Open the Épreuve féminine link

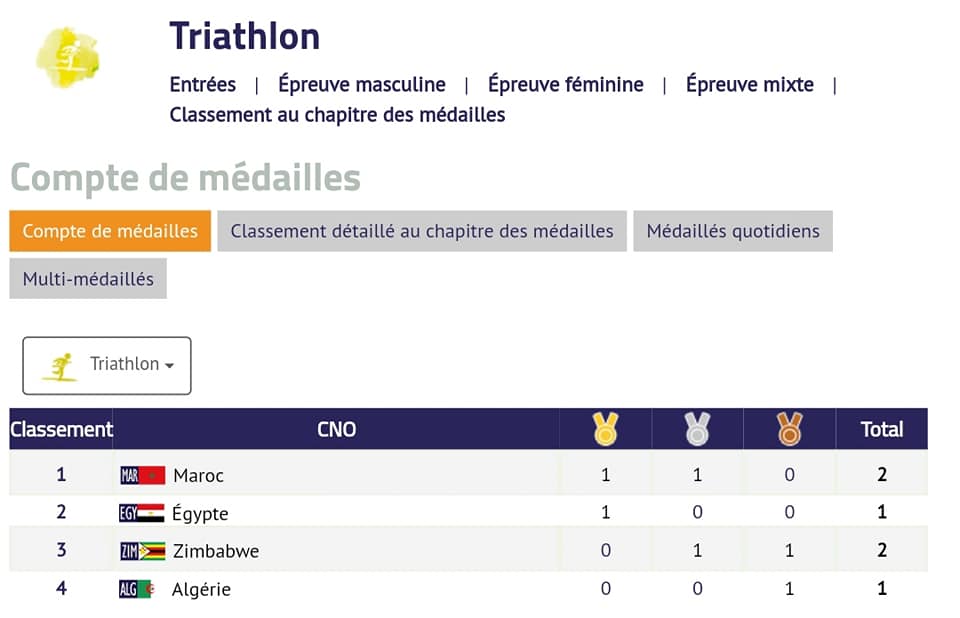click(x=566, y=84)
